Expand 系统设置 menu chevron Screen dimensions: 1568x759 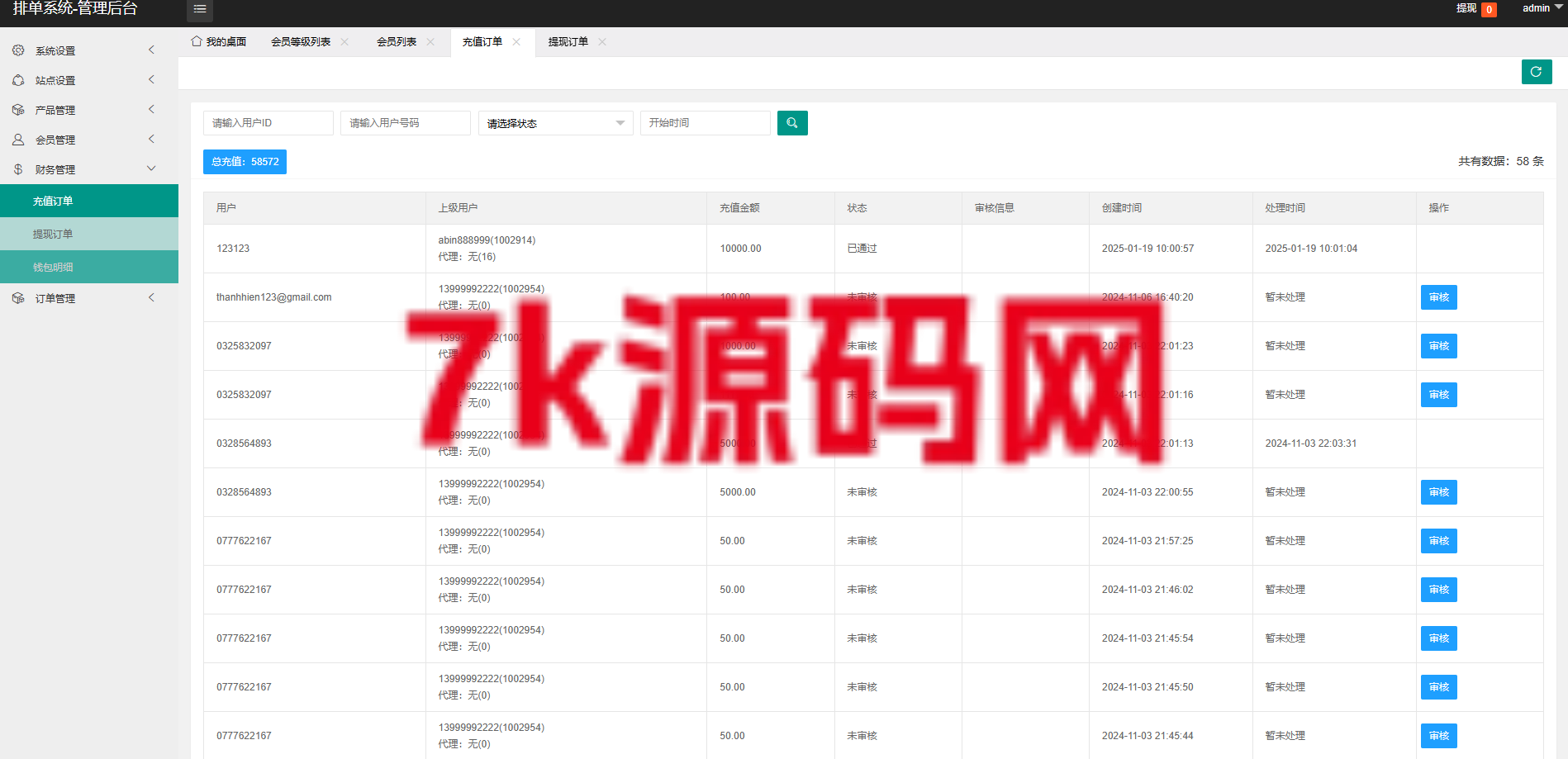point(151,50)
